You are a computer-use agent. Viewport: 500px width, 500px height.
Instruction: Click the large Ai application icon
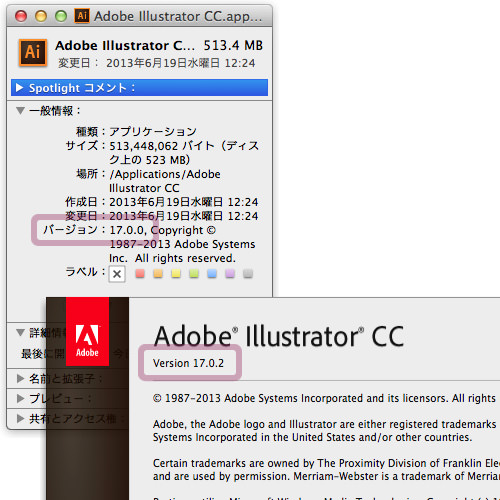click(x=32, y=53)
